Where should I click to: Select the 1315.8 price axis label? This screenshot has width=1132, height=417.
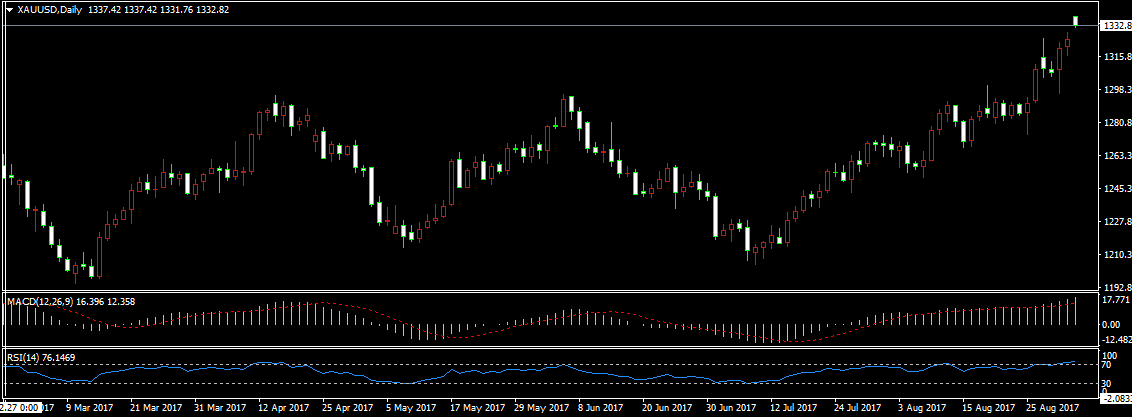point(1114,57)
